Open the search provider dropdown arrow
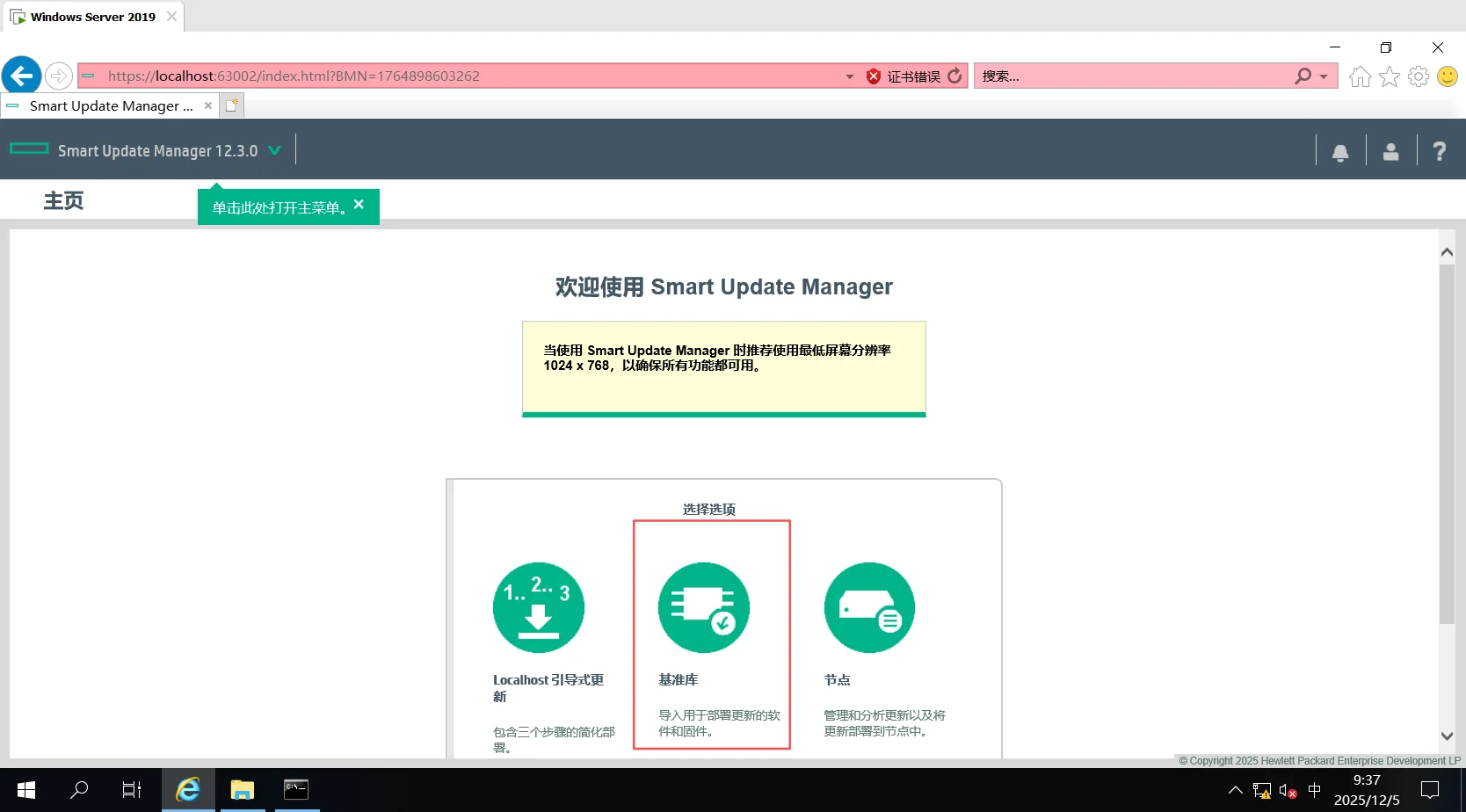This screenshot has width=1466, height=812. point(1324,76)
